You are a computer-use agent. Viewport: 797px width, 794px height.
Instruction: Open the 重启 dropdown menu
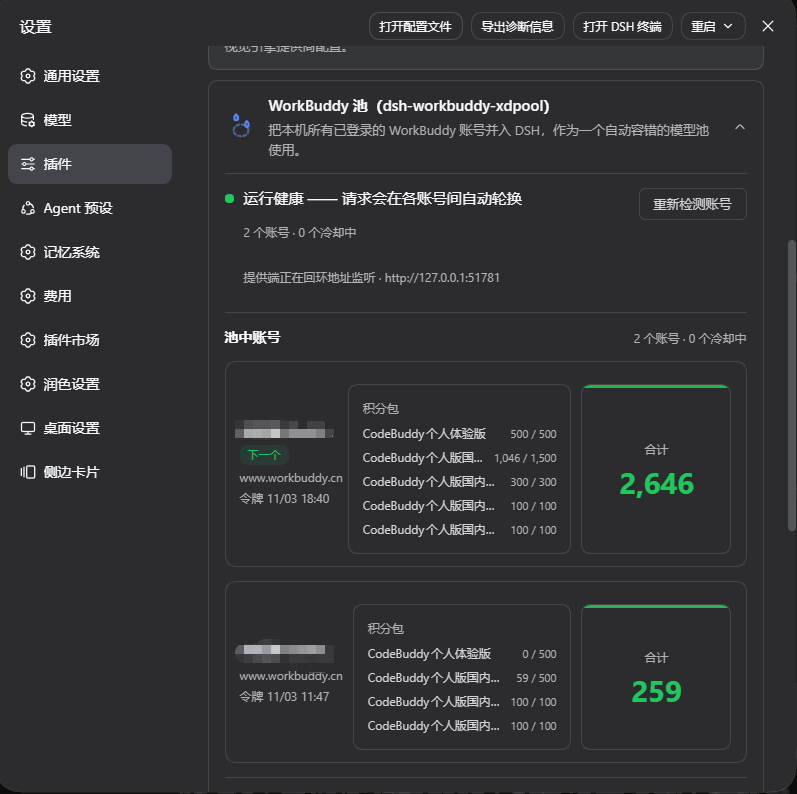[x=713, y=26]
